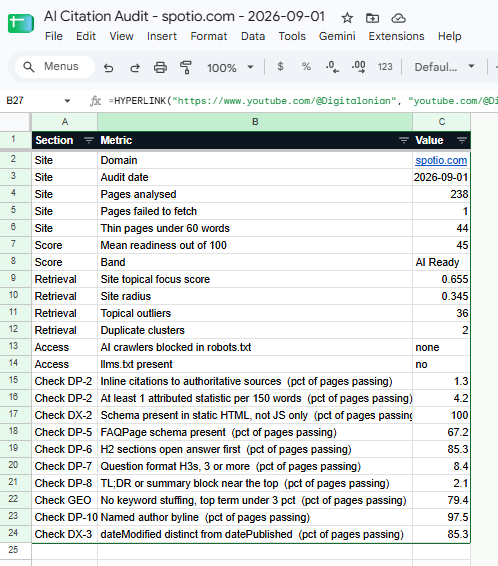Open the Extensions menu

click(396, 36)
